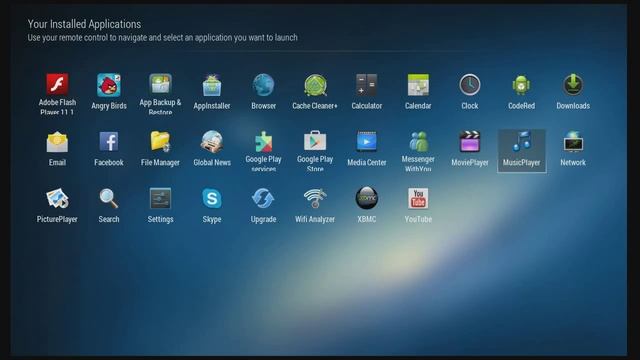Open Google Play Store

click(x=315, y=151)
